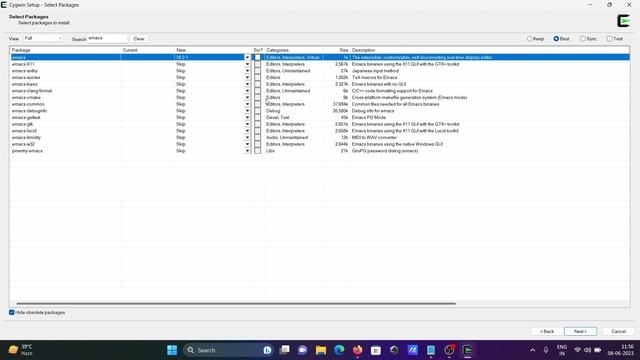Open Skip dropdown for emacs-basic
640x360 pixels.
click(247, 84)
